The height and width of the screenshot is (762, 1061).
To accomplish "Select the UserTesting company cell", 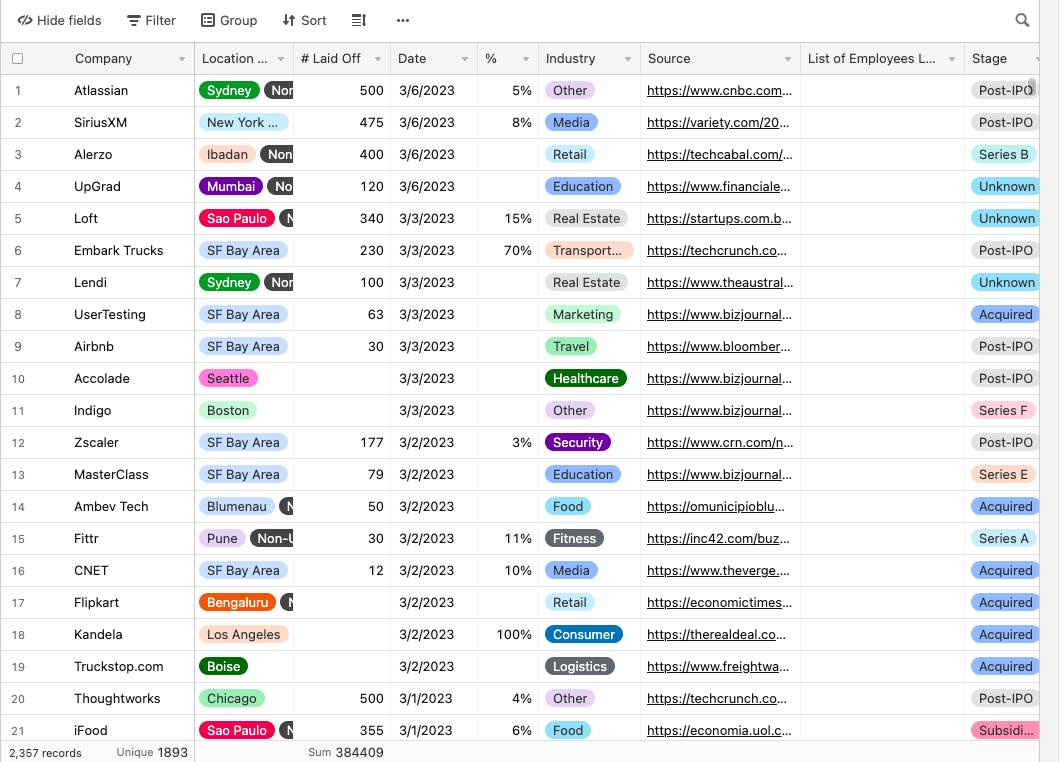I will click(x=110, y=315).
